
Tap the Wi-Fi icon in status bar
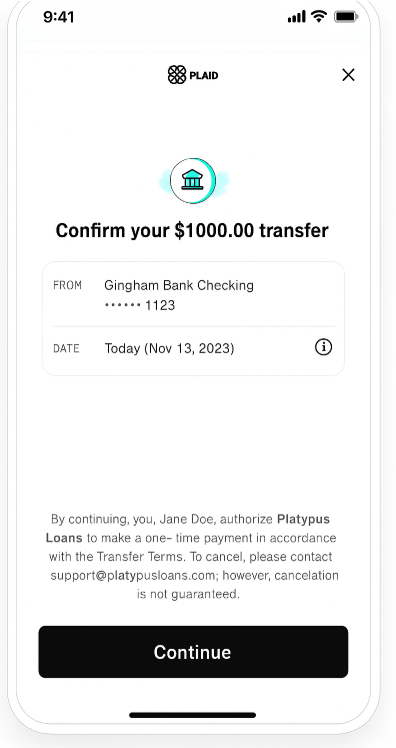tap(319, 17)
